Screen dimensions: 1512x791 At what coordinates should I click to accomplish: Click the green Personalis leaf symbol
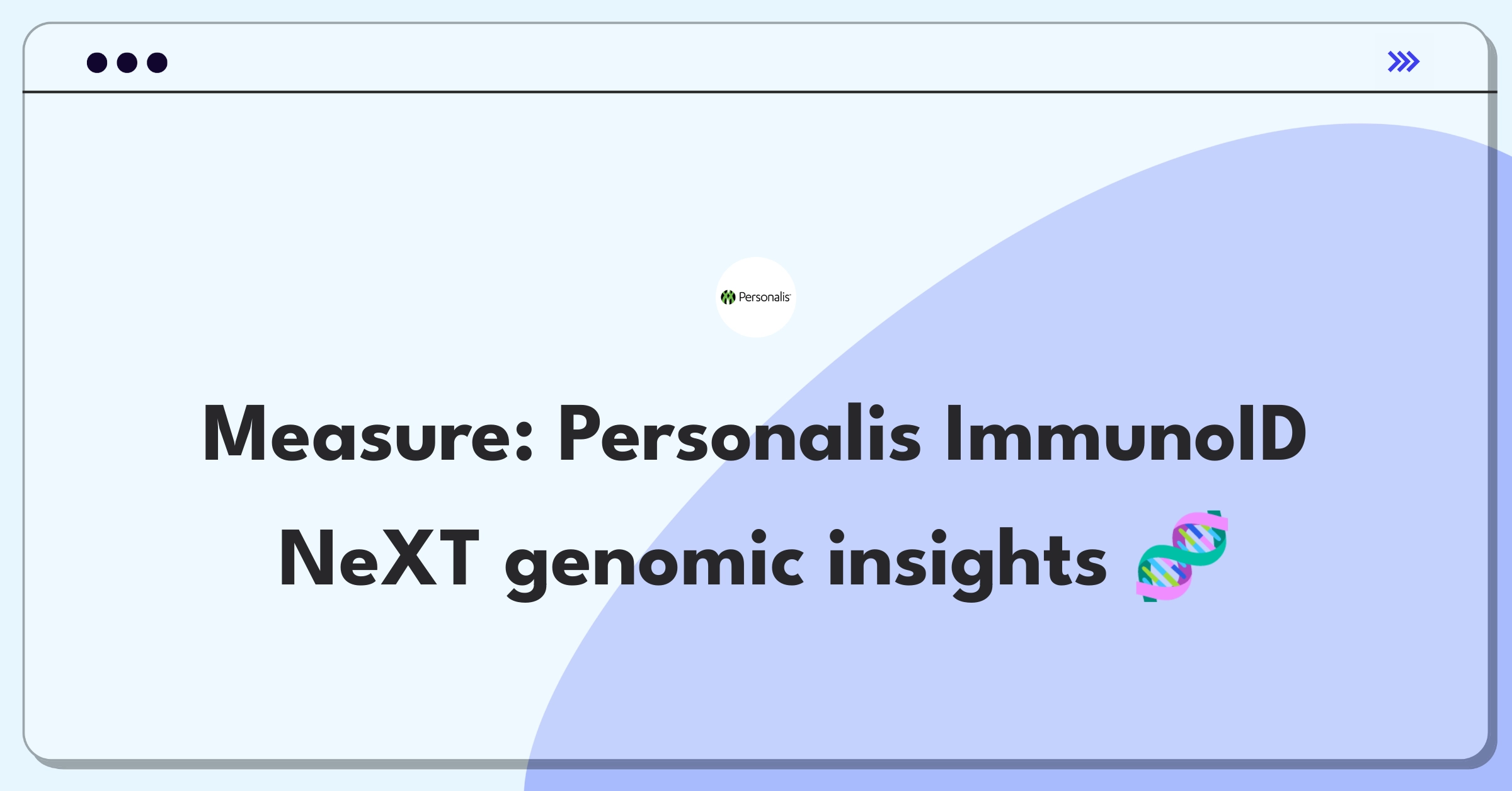(728, 297)
